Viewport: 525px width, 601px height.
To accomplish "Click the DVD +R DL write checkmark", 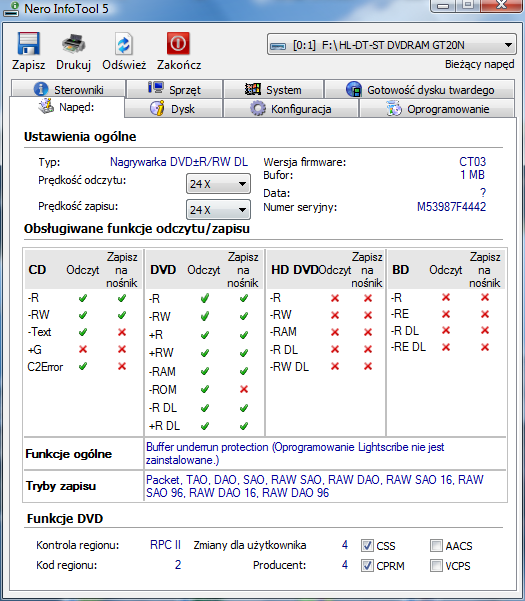I will click(x=244, y=425).
